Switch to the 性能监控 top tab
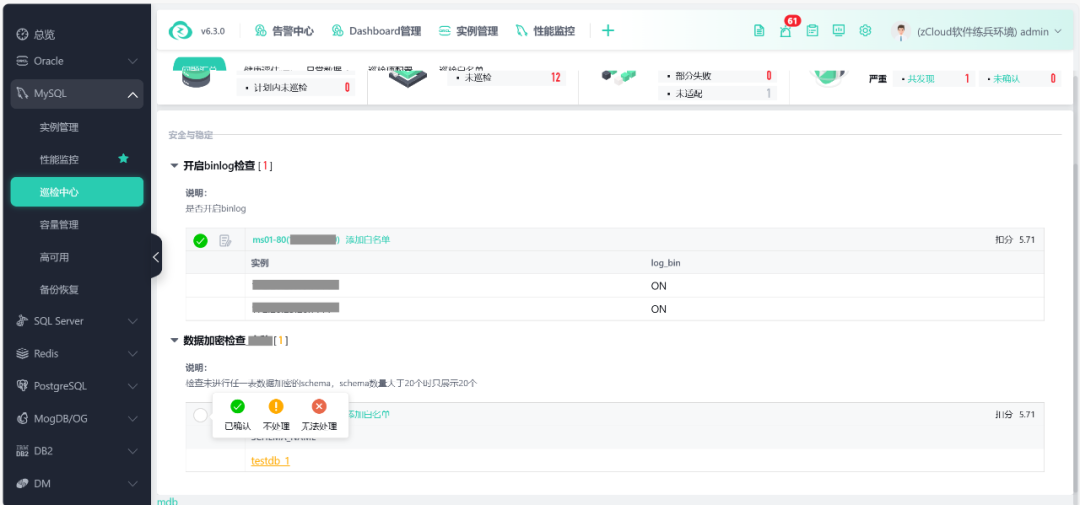 point(546,30)
